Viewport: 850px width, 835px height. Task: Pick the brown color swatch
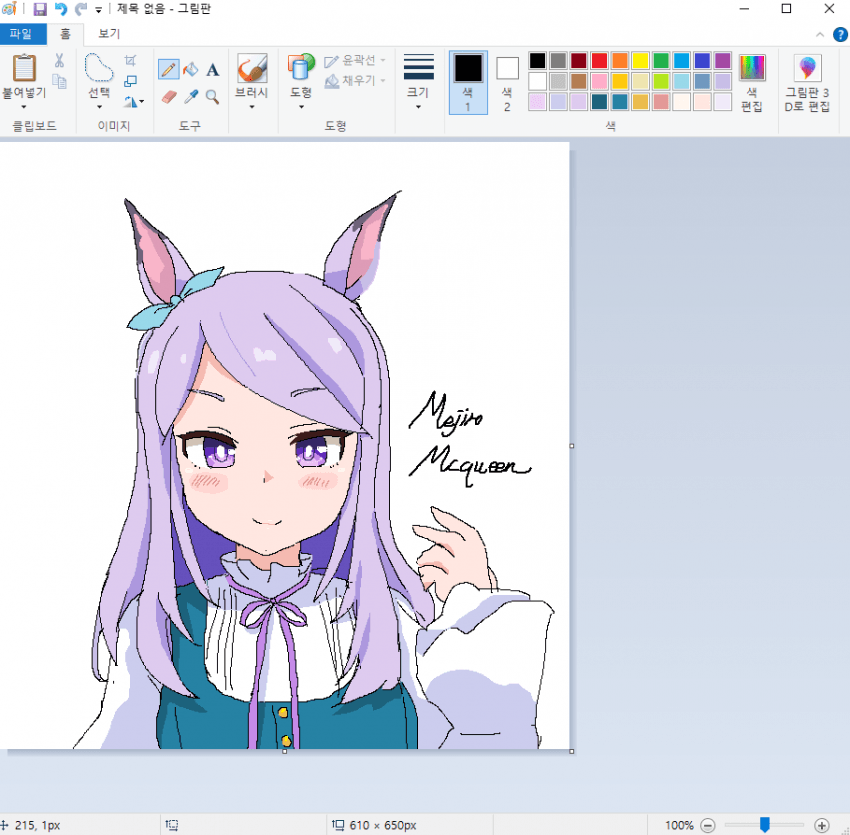point(578,81)
